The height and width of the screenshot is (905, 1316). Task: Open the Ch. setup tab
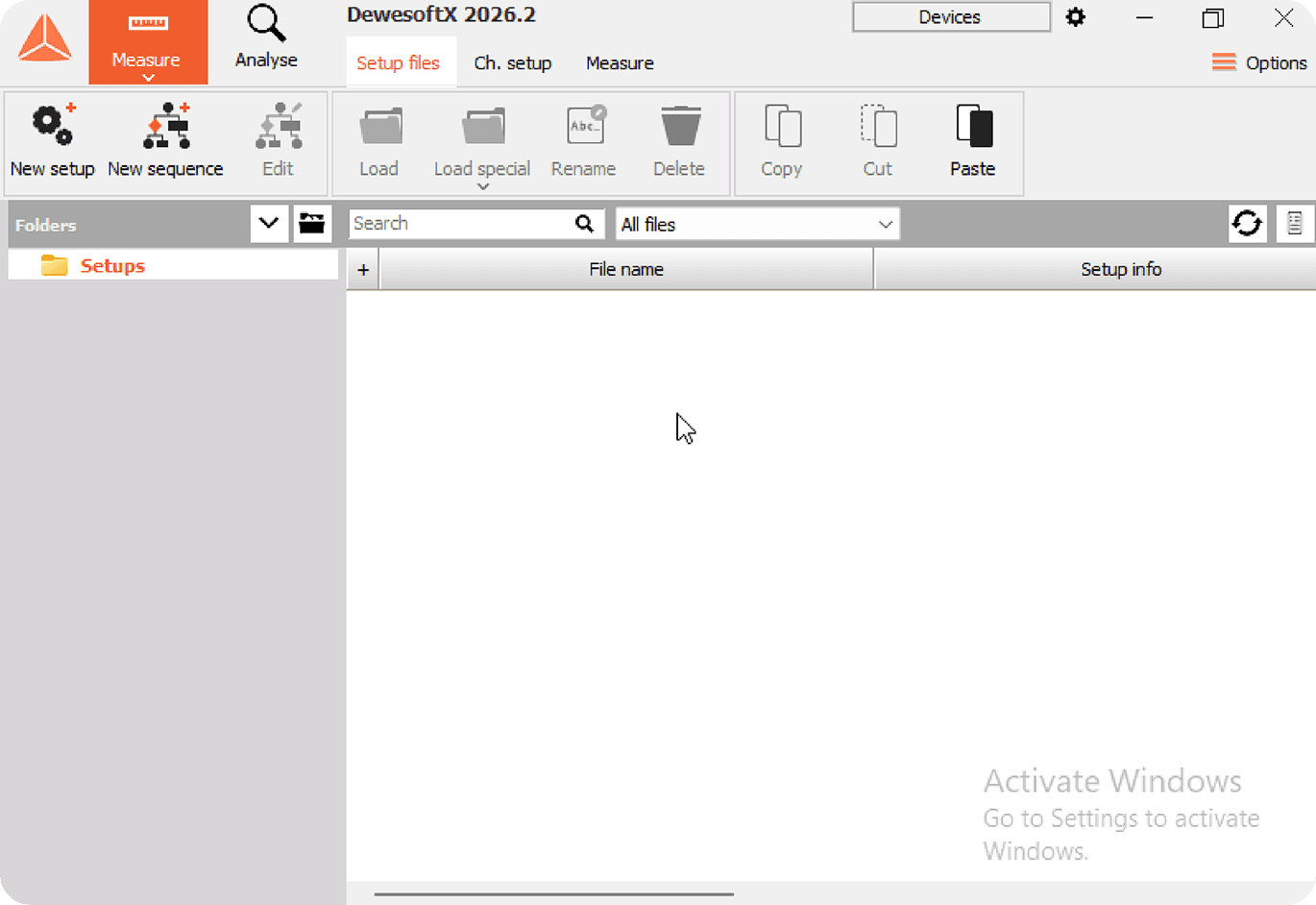click(x=513, y=62)
